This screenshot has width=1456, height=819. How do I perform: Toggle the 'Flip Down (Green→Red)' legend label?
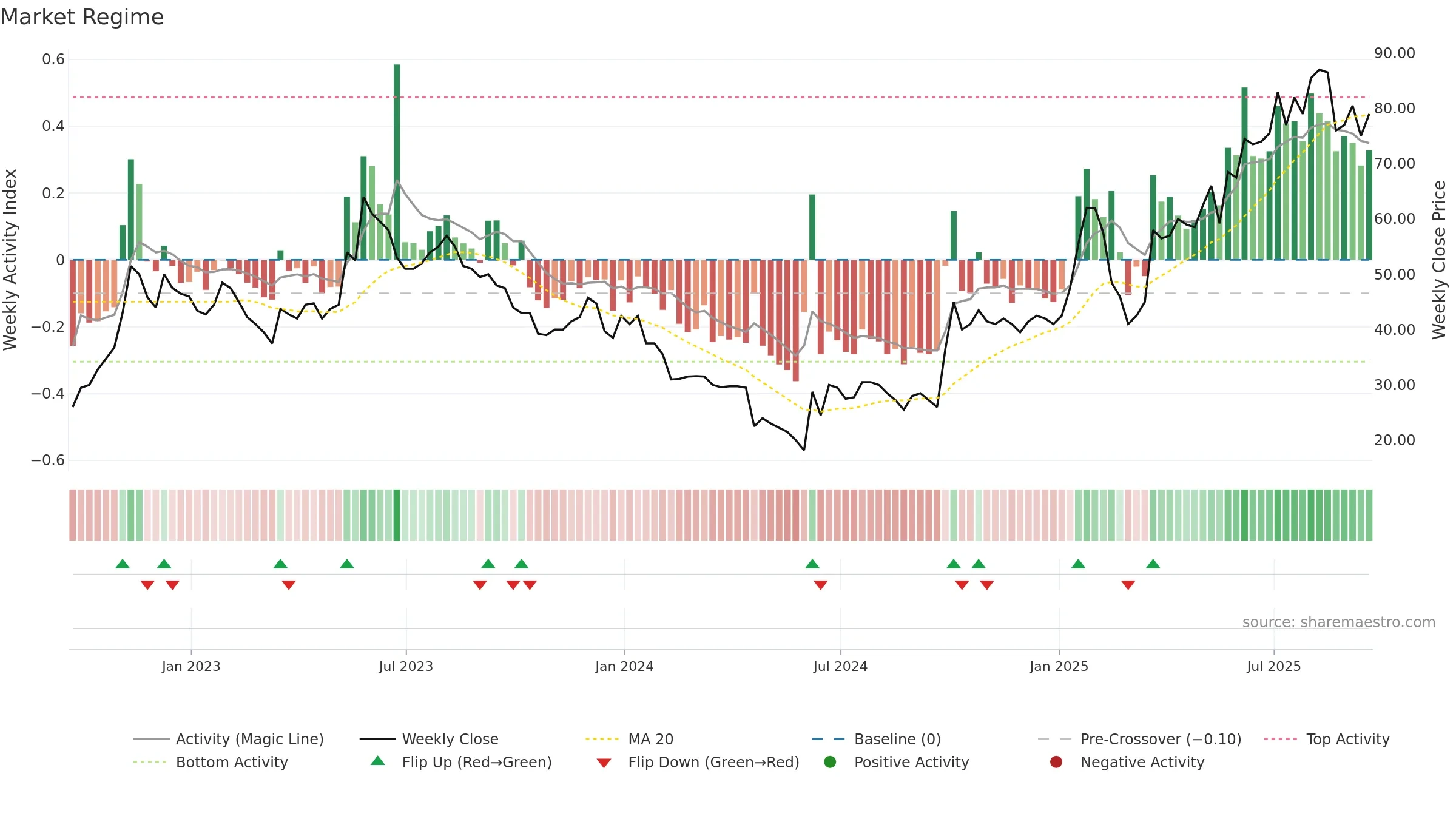(714, 763)
